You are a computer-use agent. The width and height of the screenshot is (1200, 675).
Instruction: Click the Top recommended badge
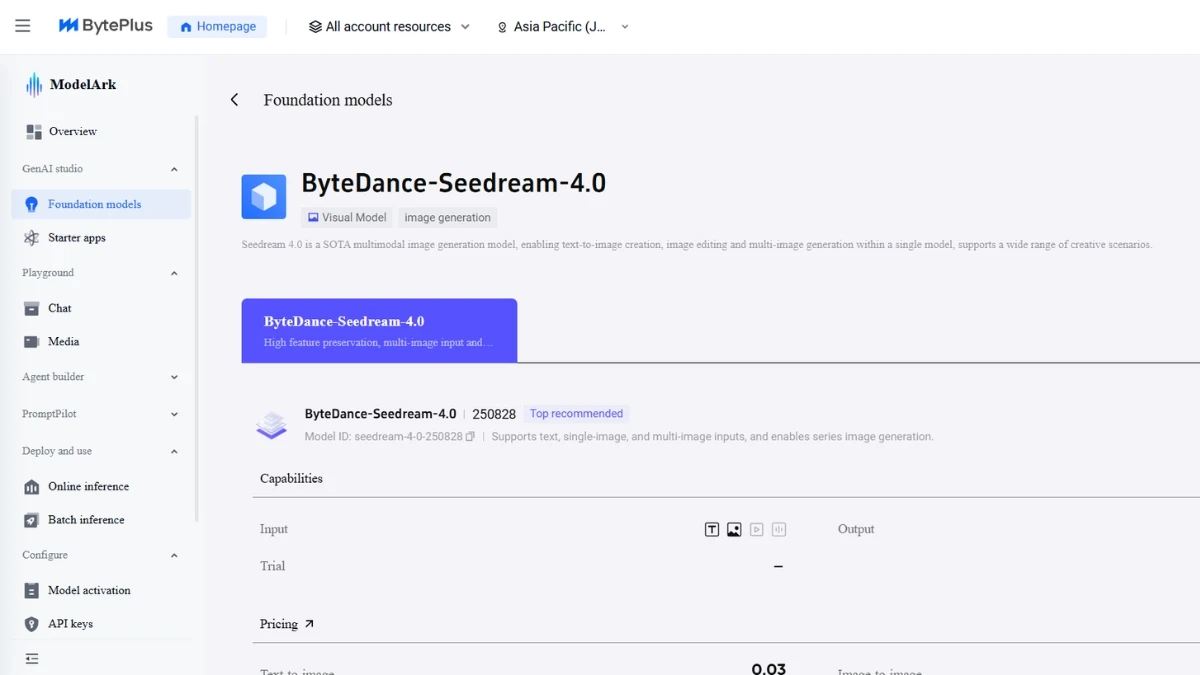[x=576, y=414]
